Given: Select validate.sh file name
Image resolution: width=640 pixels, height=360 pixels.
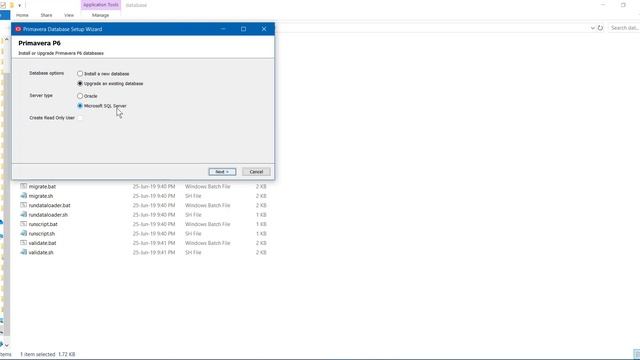Looking at the screenshot, I should click(x=41, y=252).
